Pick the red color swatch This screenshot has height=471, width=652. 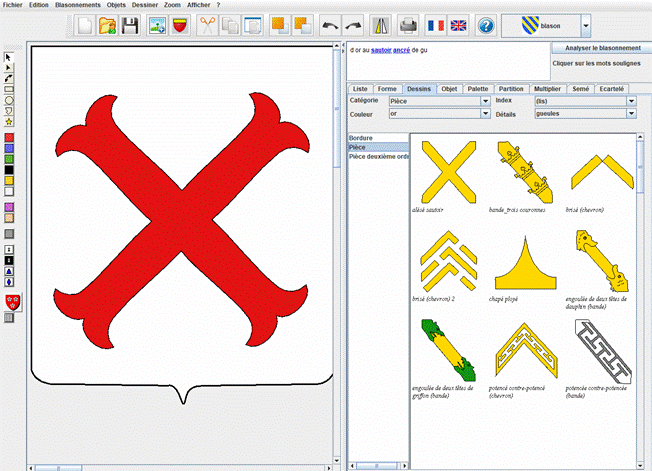coord(9,137)
